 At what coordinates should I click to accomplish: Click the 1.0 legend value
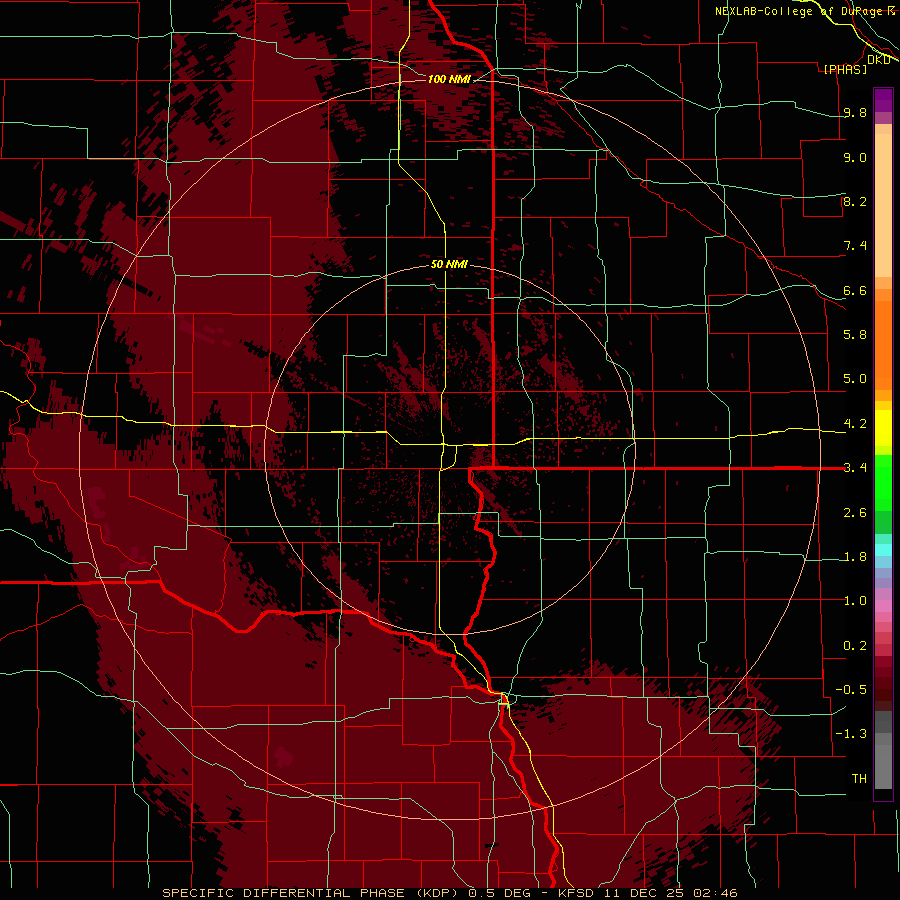[x=855, y=601]
